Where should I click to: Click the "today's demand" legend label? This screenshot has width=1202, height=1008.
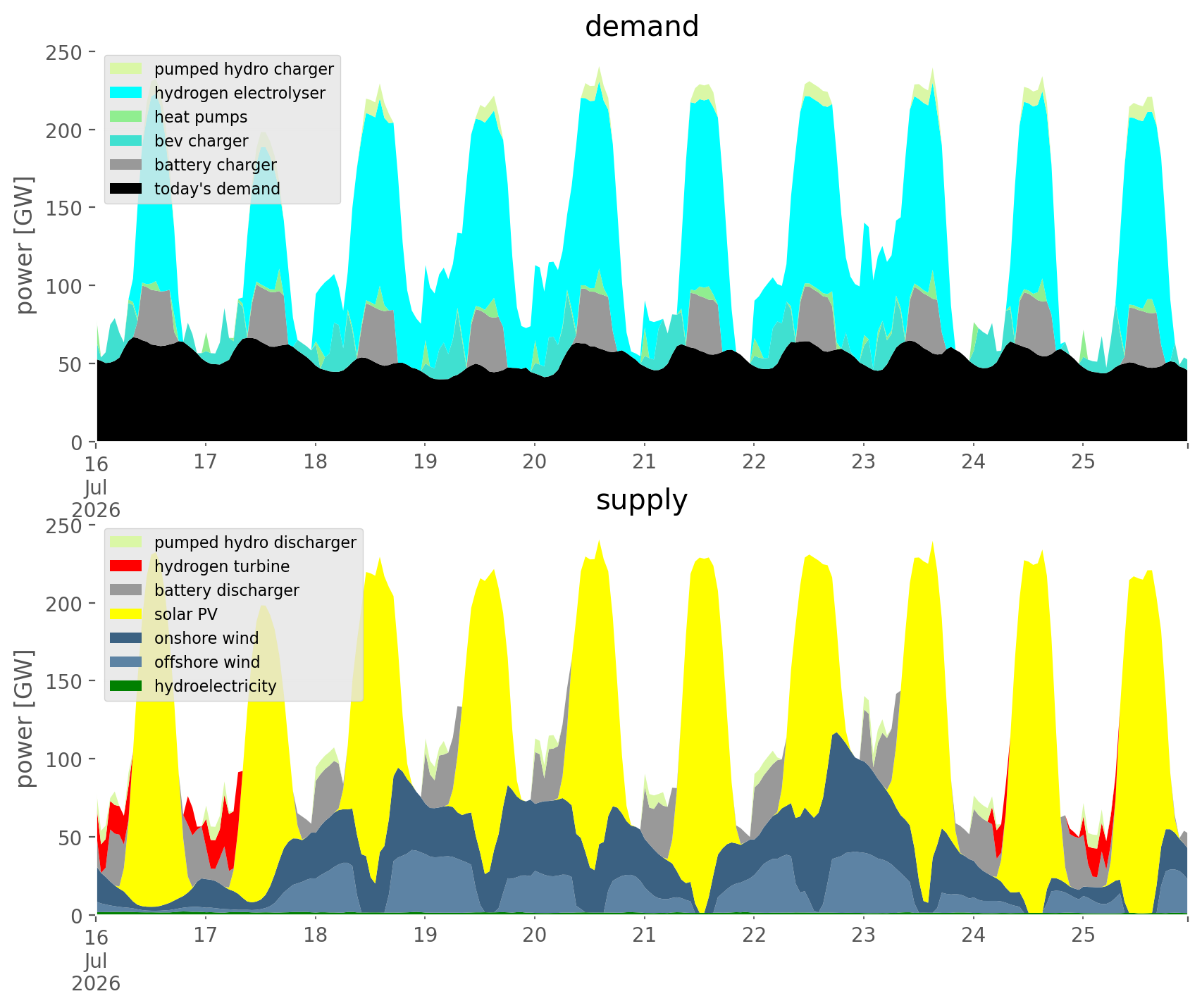pos(217,189)
